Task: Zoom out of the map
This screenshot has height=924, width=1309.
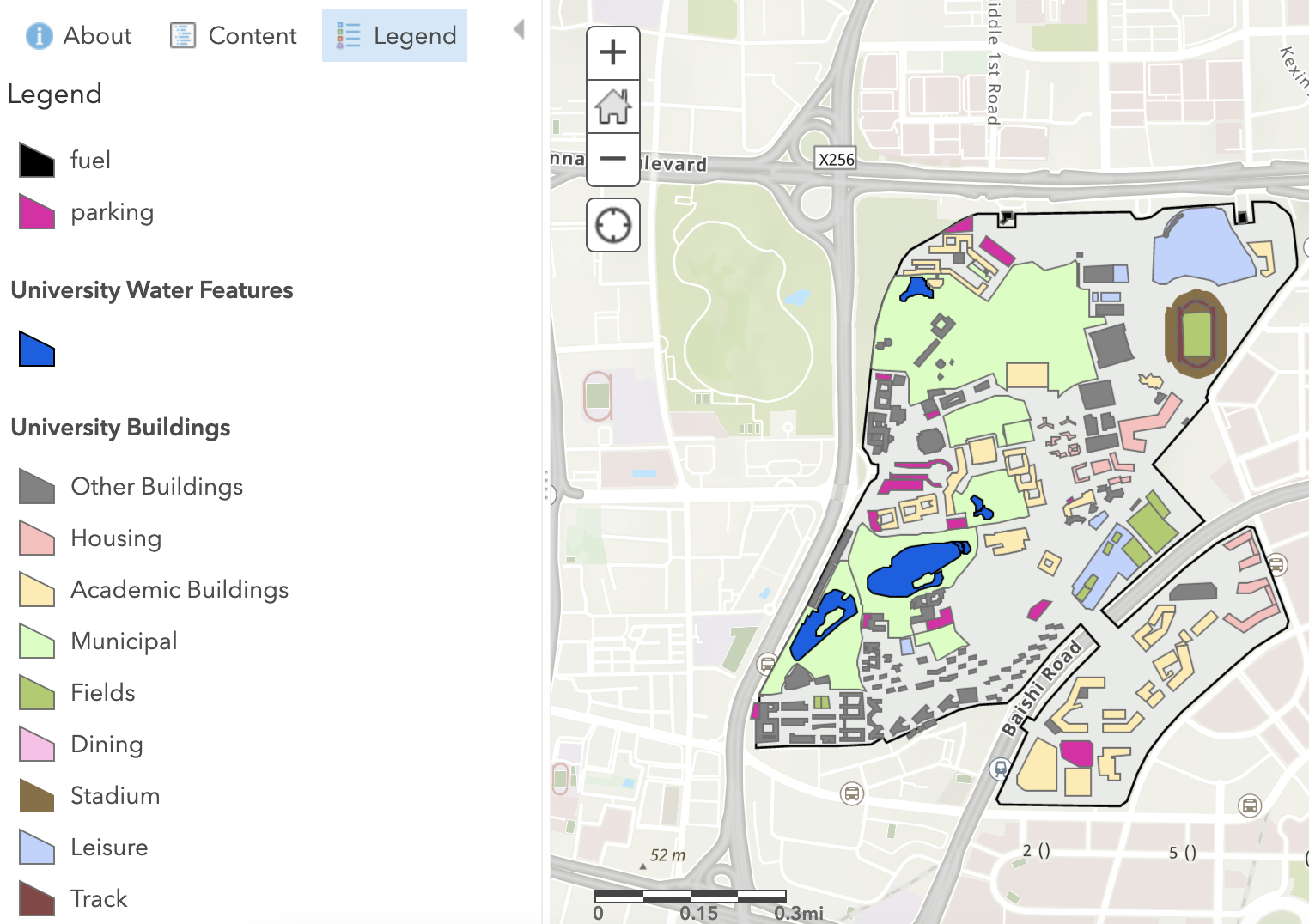Action: point(612,159)
